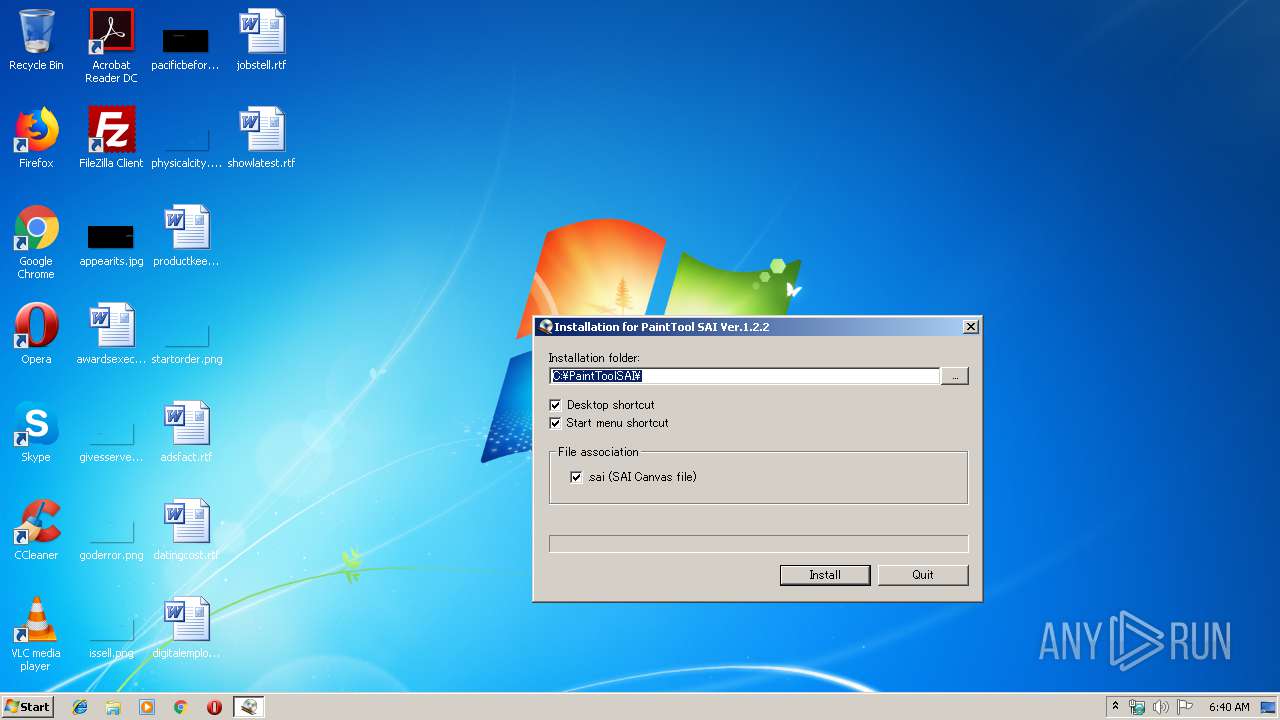Screen dimensions: 1280x720
Task: Click the installer title bar text
Action: (x=661, y=327)
